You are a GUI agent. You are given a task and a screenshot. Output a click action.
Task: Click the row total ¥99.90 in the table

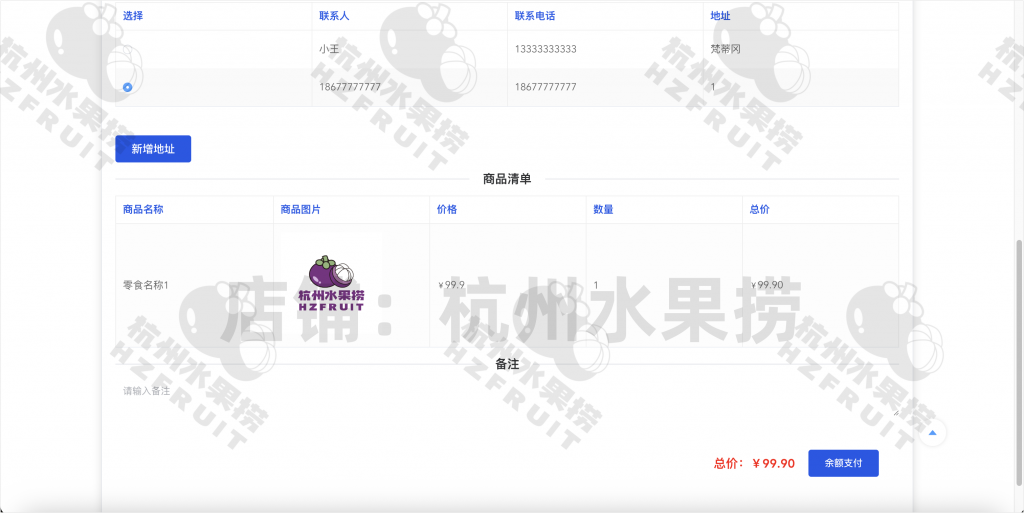pos(767,285)
